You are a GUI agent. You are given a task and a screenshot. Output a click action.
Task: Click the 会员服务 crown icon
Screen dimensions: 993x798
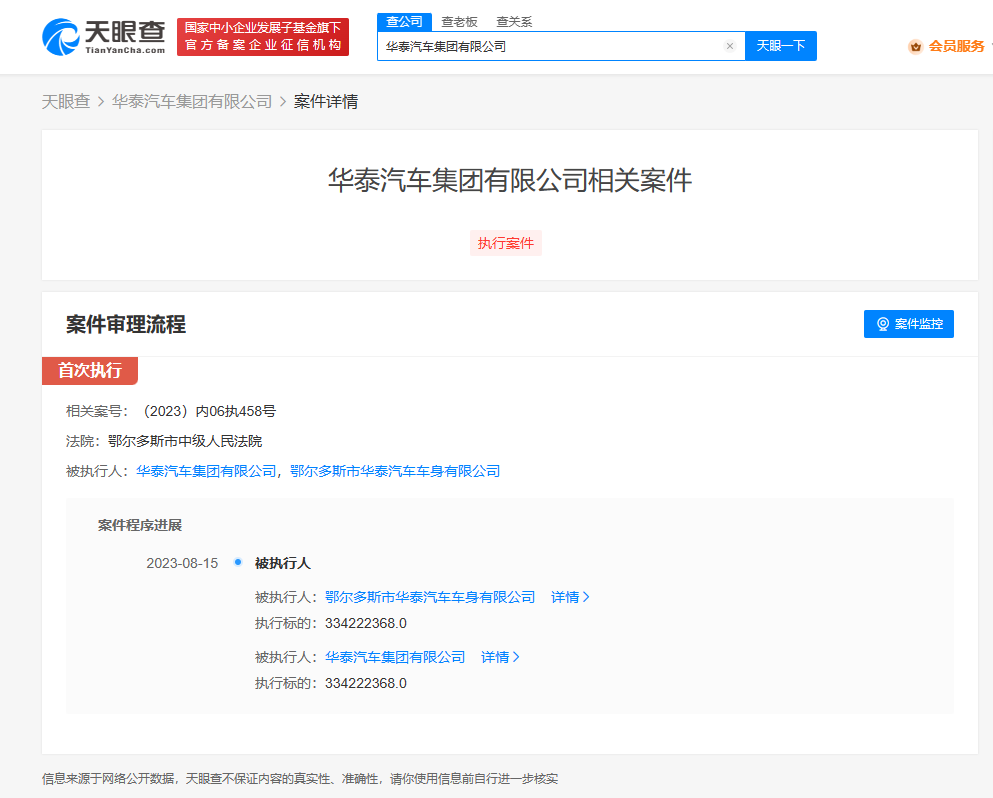coord(915,46)
